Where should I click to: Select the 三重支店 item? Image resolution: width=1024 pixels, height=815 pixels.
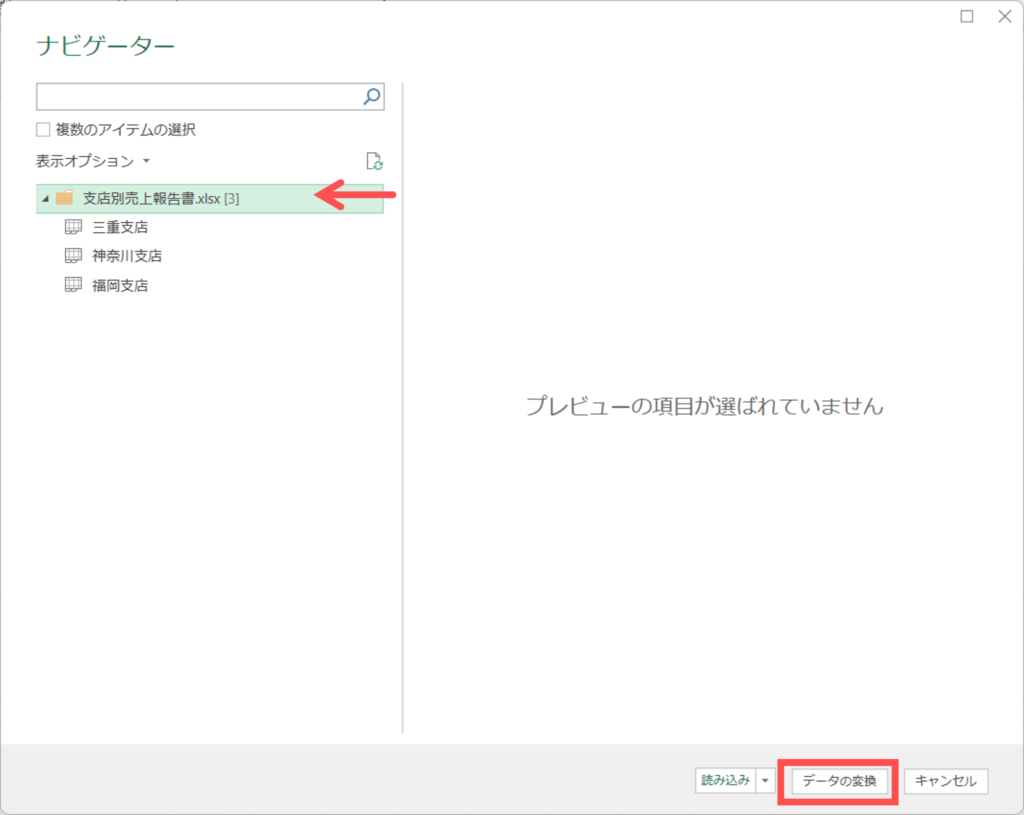[119, 227]
